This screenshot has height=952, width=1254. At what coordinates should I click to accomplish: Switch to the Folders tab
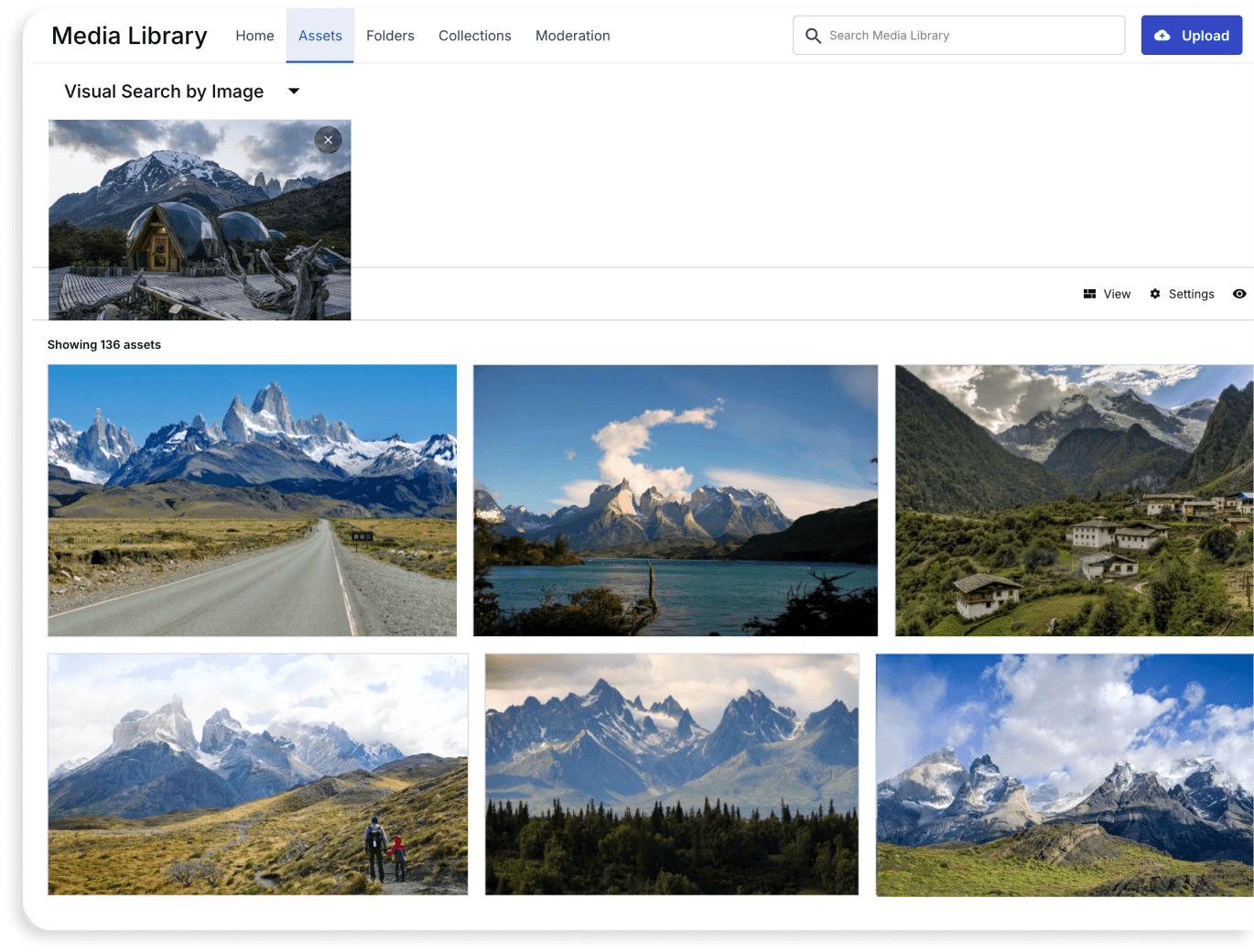coord(390,35)
